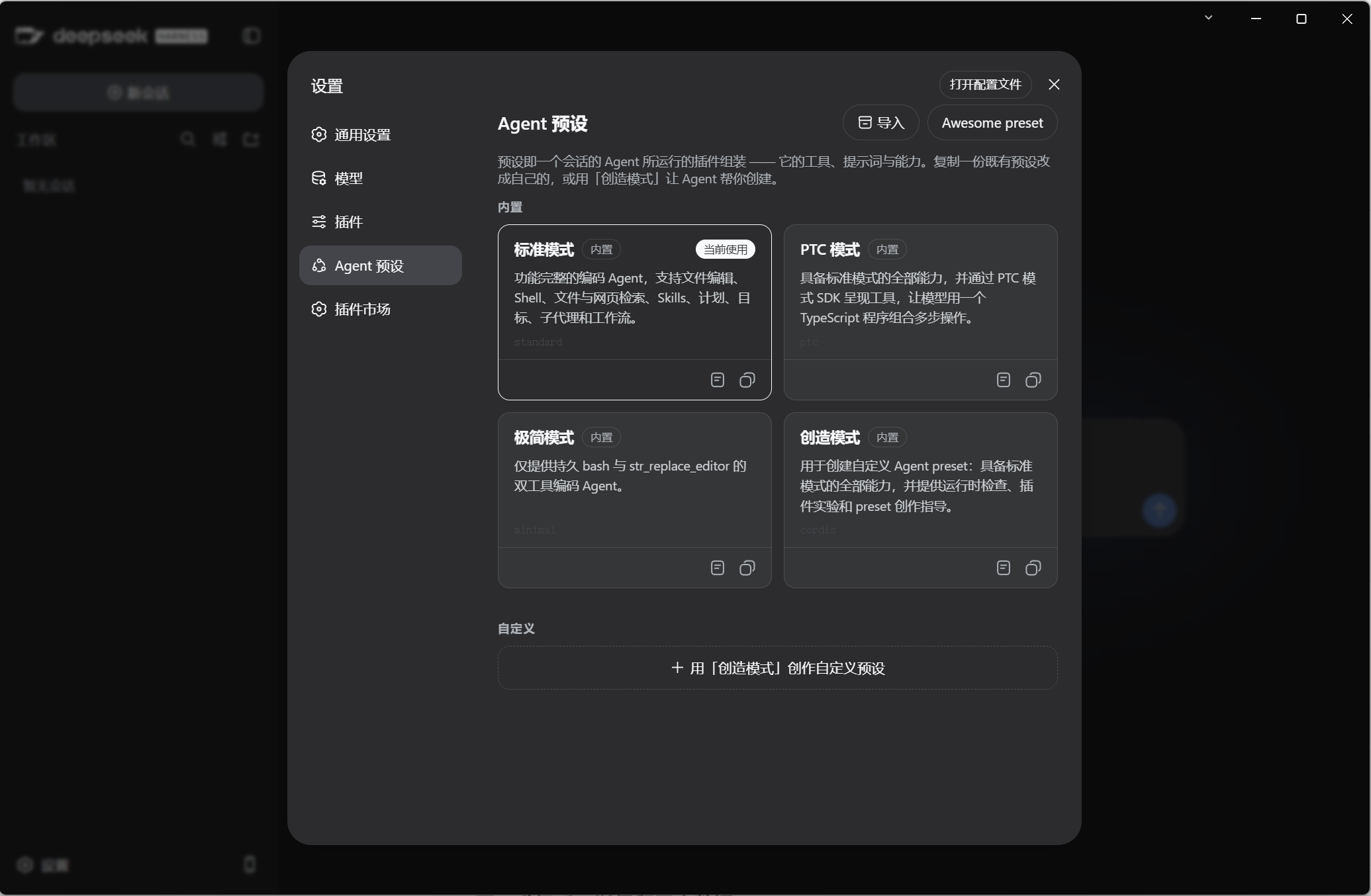Viewport: 1371px width, 896px height.
Task: Click the 模型 database icon
Action: tap(319, 178)
